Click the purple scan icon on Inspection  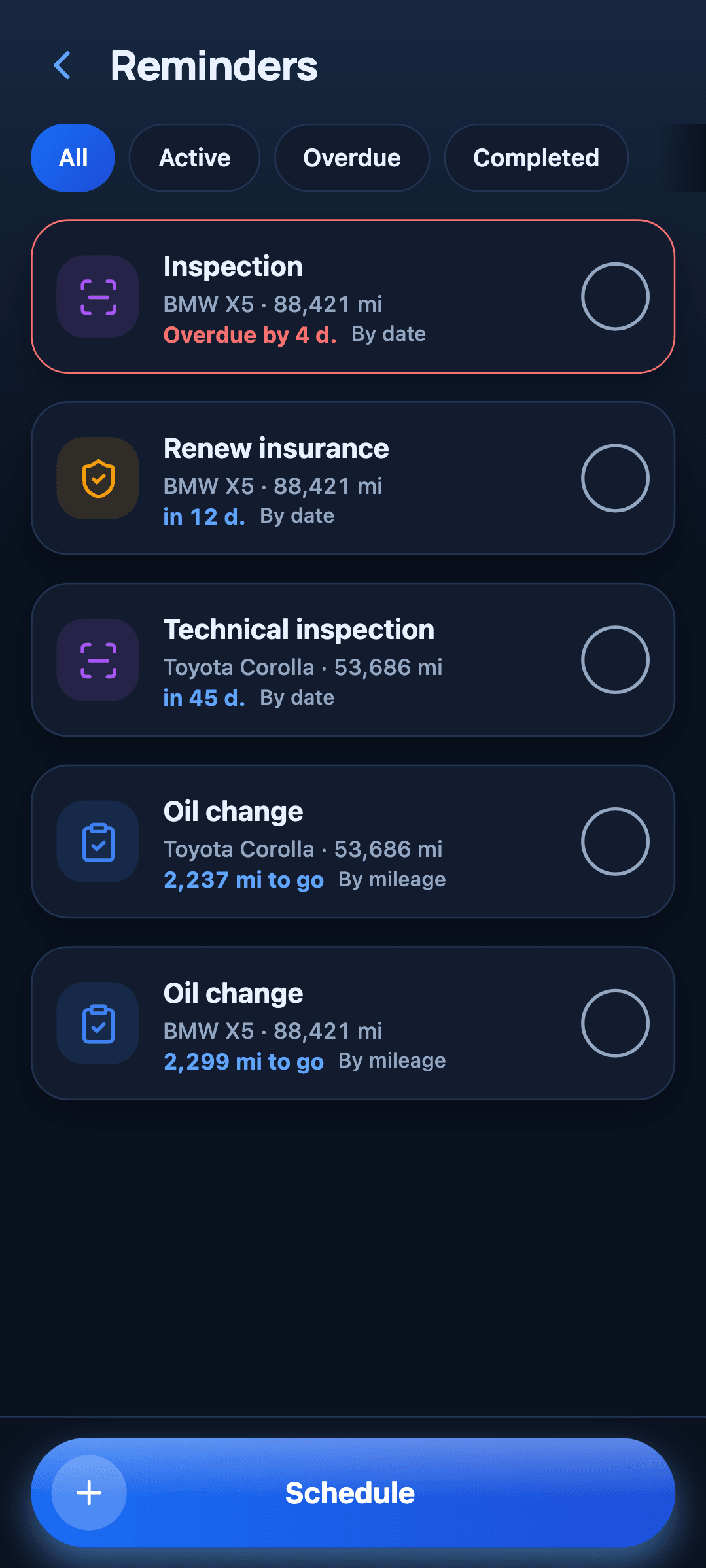coord(97,296)
